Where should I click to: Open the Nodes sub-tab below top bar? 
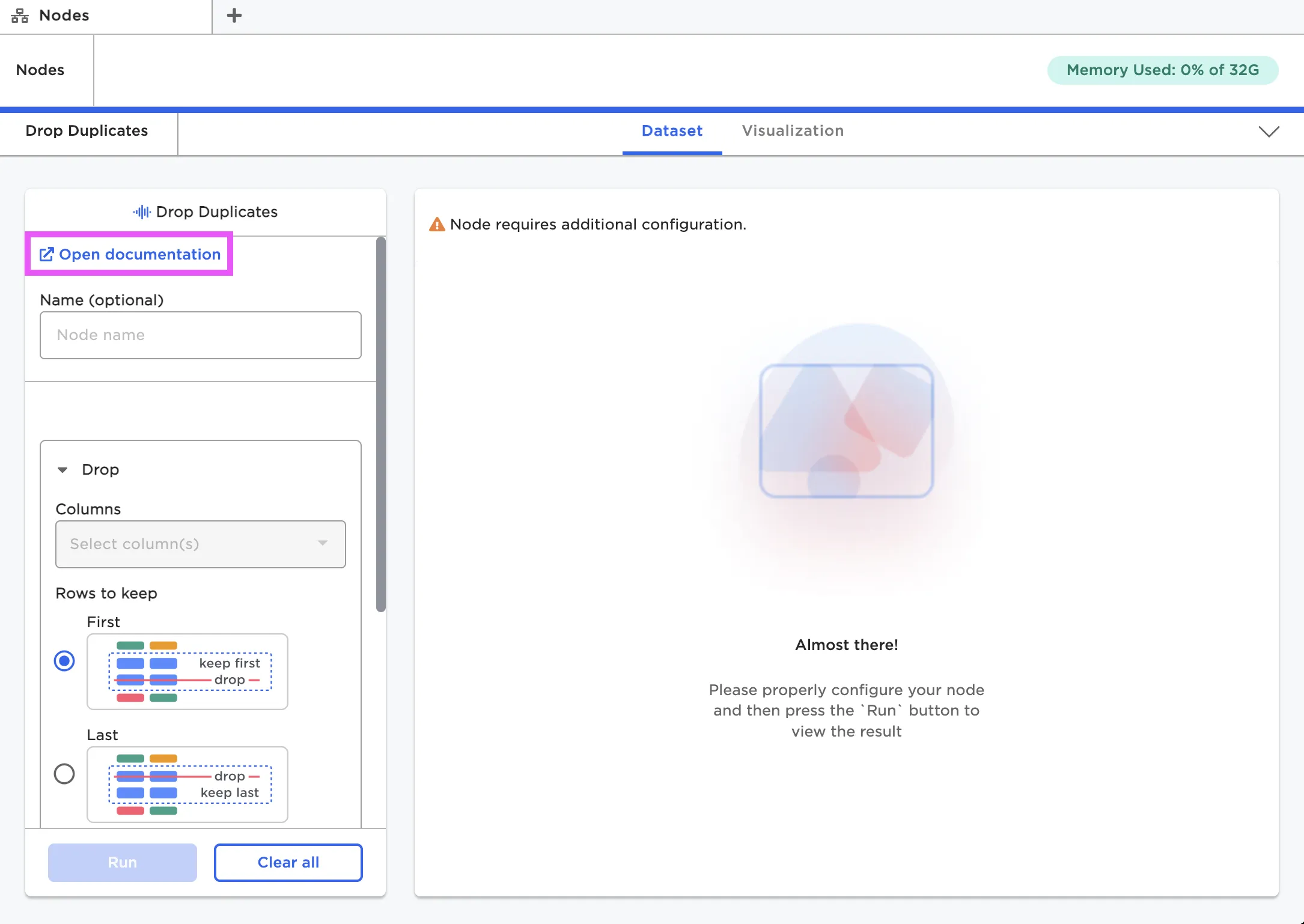coord(40,70)
